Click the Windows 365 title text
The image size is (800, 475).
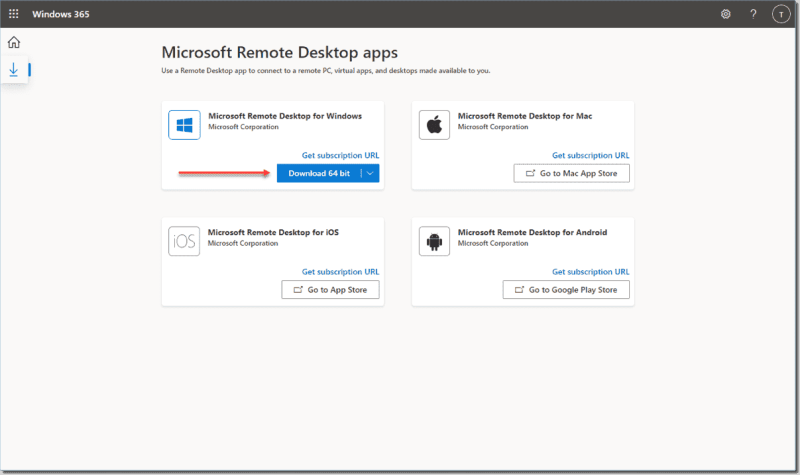tap(61, 14)
